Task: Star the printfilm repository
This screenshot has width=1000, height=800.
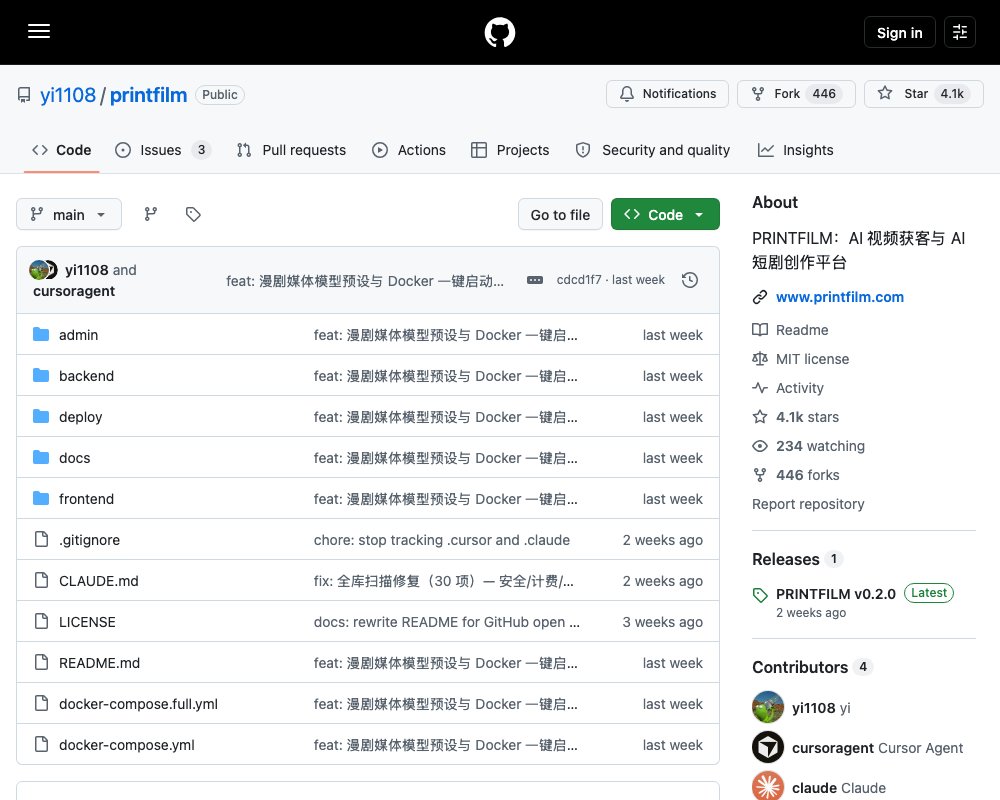Action: [923, 94]
